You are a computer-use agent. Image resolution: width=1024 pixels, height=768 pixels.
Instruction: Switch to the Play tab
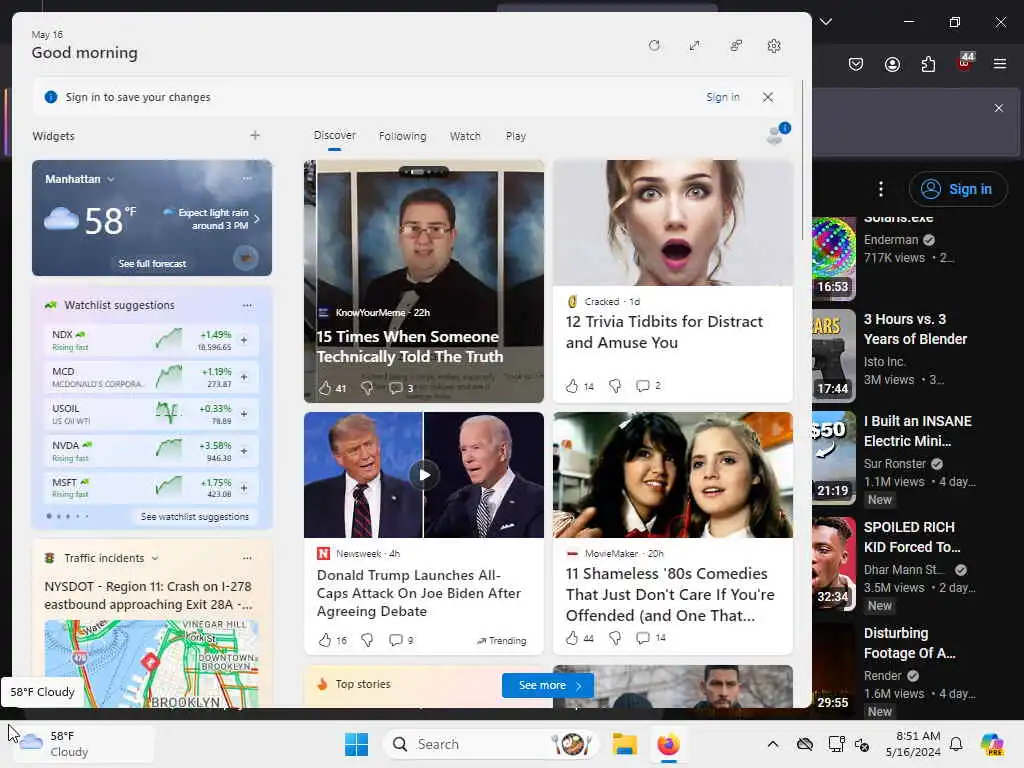point(515,136)
